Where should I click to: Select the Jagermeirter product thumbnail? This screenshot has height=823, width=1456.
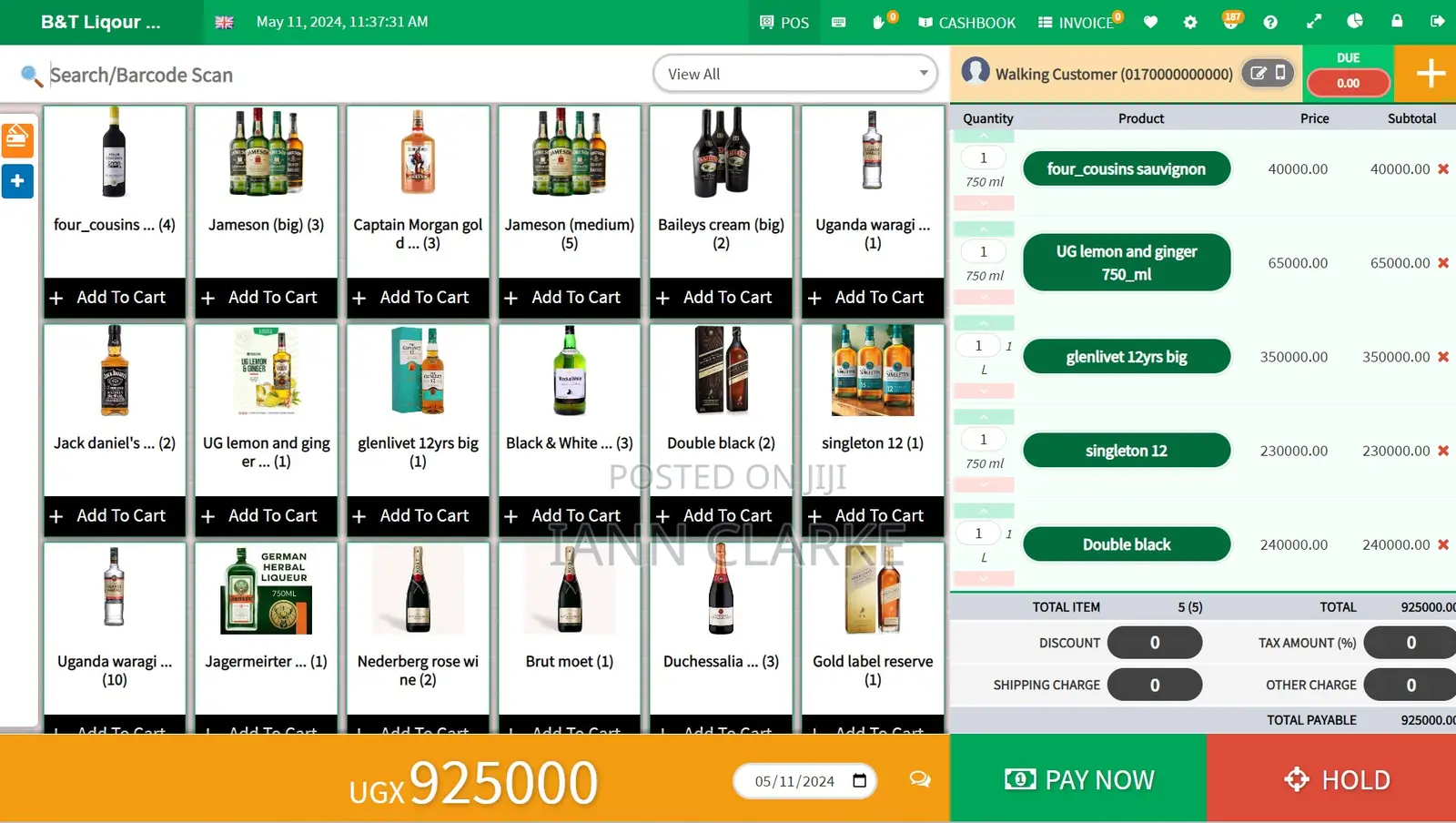(x=266, y=591)
